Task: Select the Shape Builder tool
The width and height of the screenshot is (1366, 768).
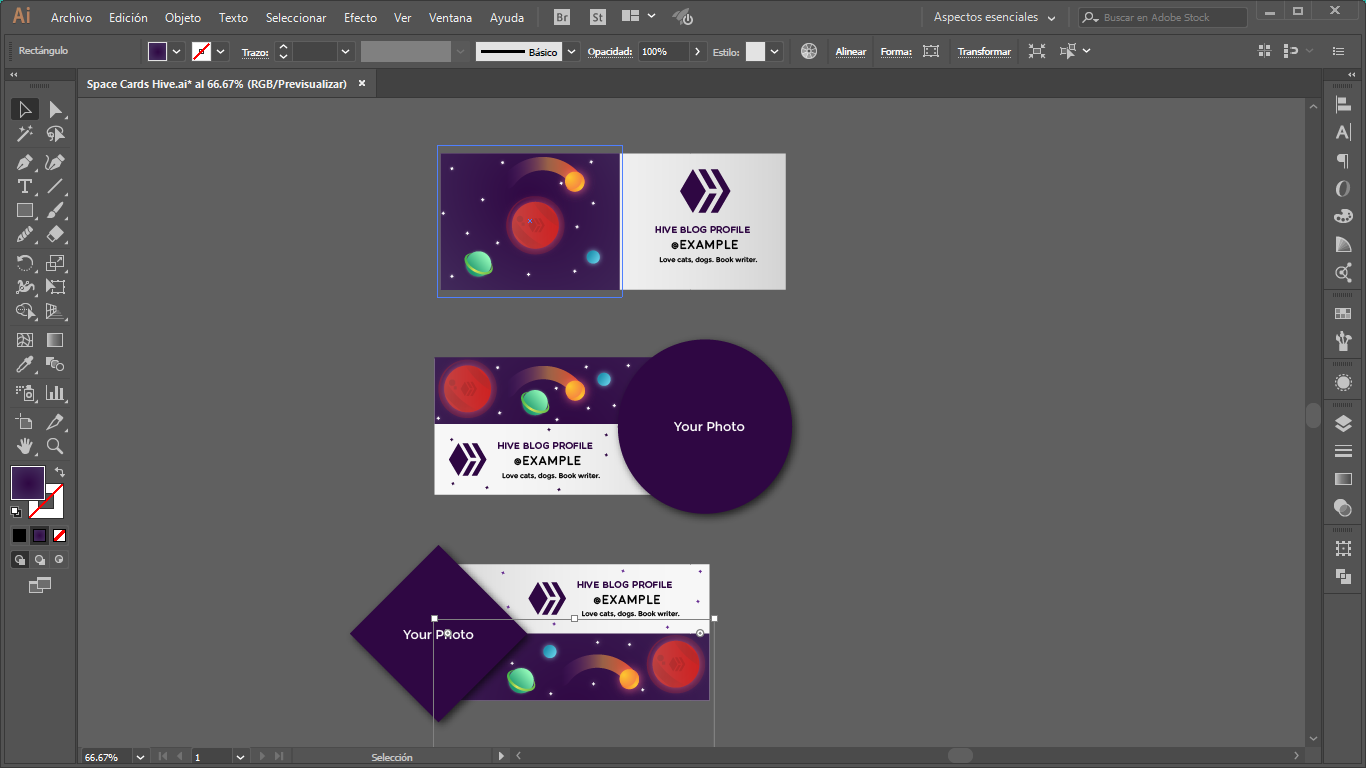Action: point(25,312)
